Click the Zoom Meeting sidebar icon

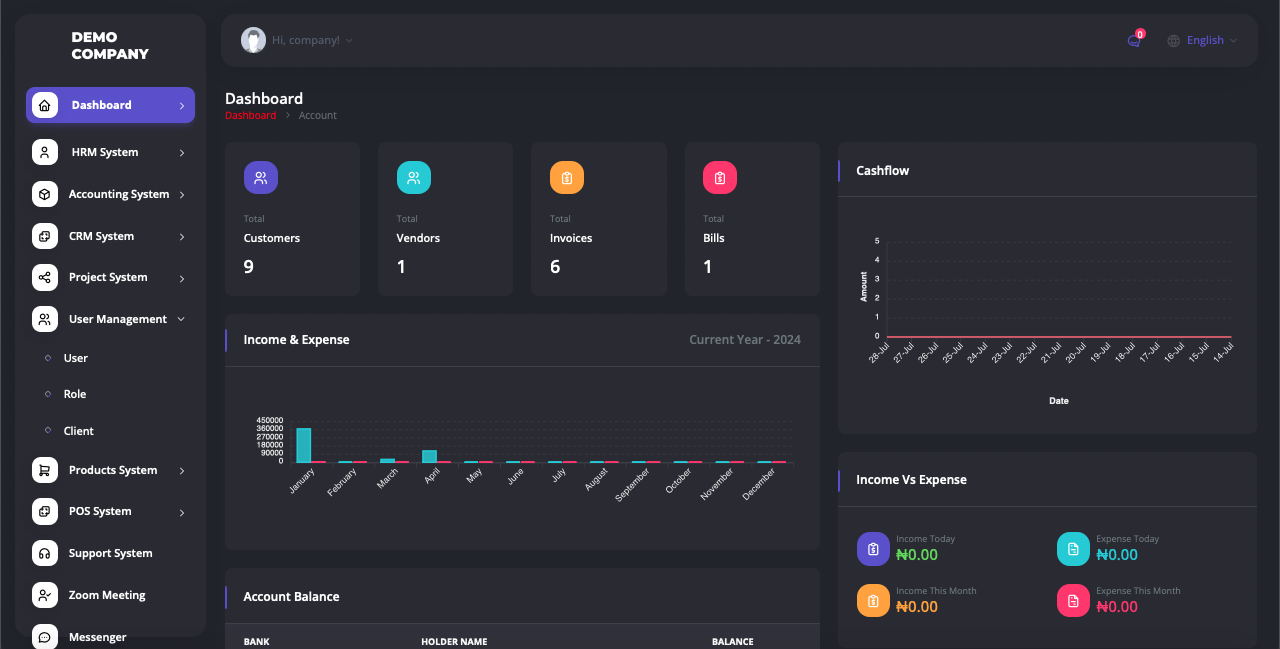pyautogui.click(x=44, y=595)
